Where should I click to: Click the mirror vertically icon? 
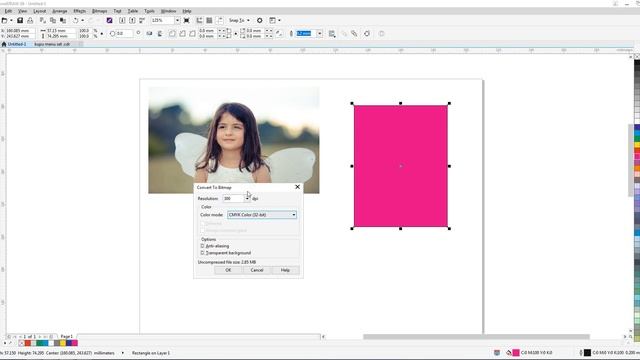pyautogui.click(x=160, y=33)
